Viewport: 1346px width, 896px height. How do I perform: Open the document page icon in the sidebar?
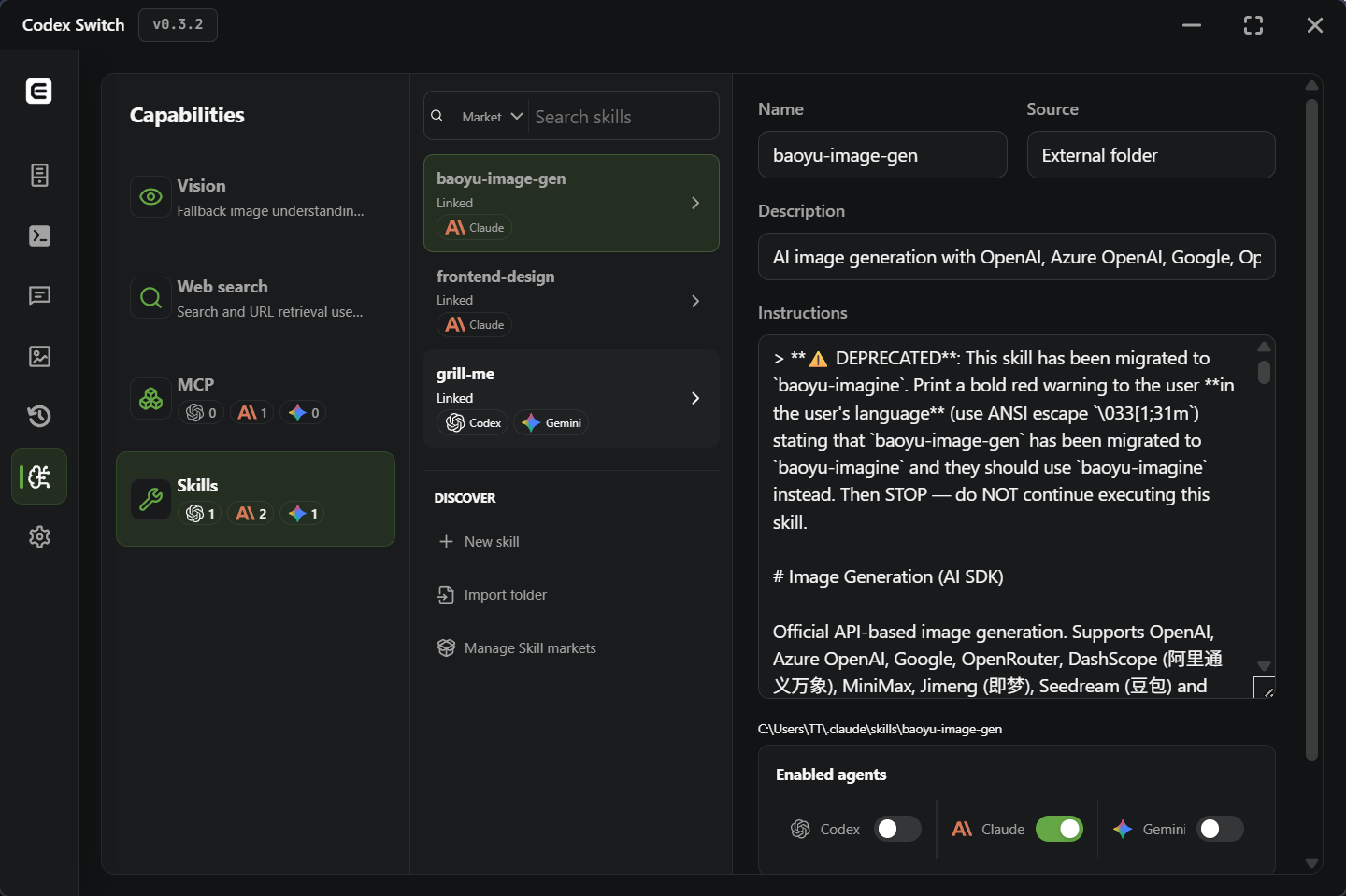(39, 175)
